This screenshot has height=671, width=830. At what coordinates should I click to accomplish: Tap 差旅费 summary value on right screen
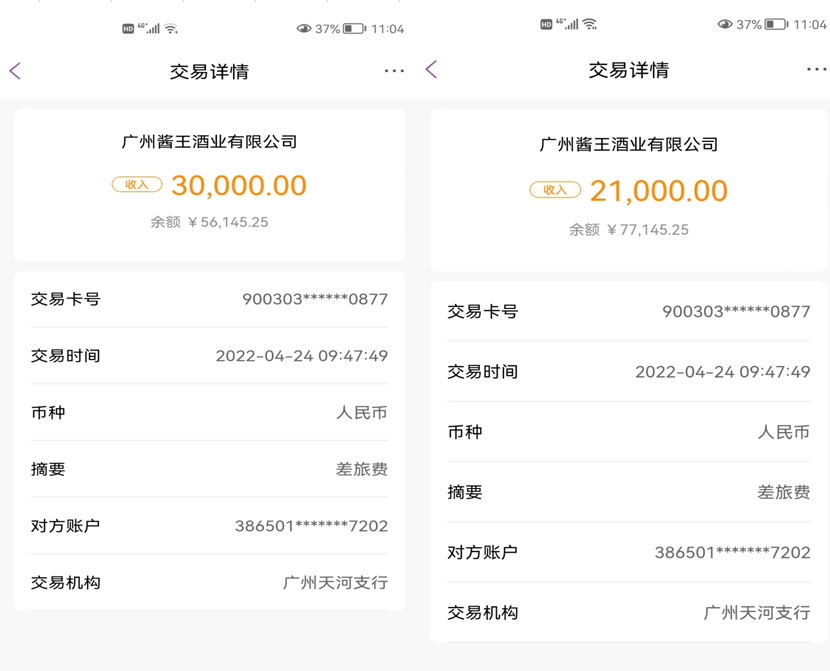(783, 492)
